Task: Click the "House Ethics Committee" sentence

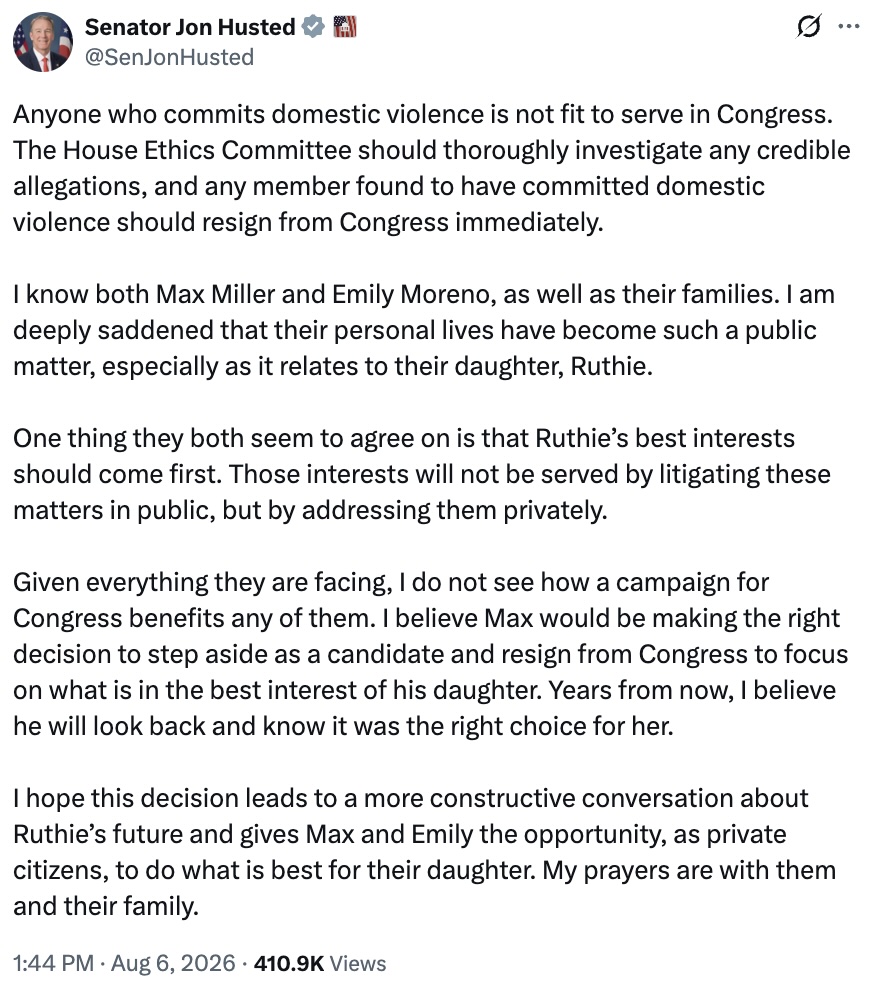Action: (x=432, y=186)
